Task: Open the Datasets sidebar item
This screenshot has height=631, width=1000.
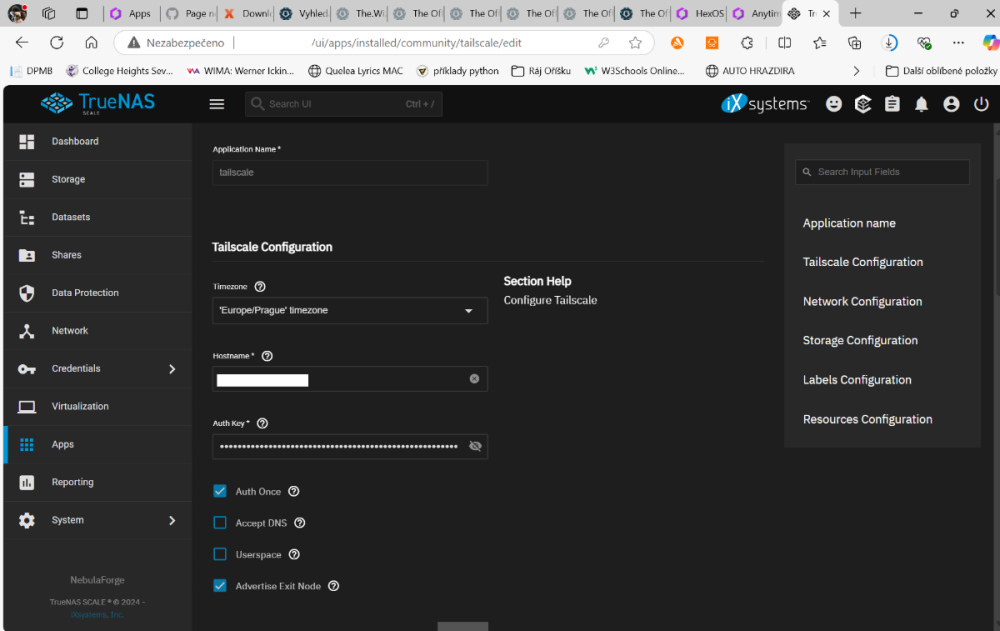Action: 70,217
